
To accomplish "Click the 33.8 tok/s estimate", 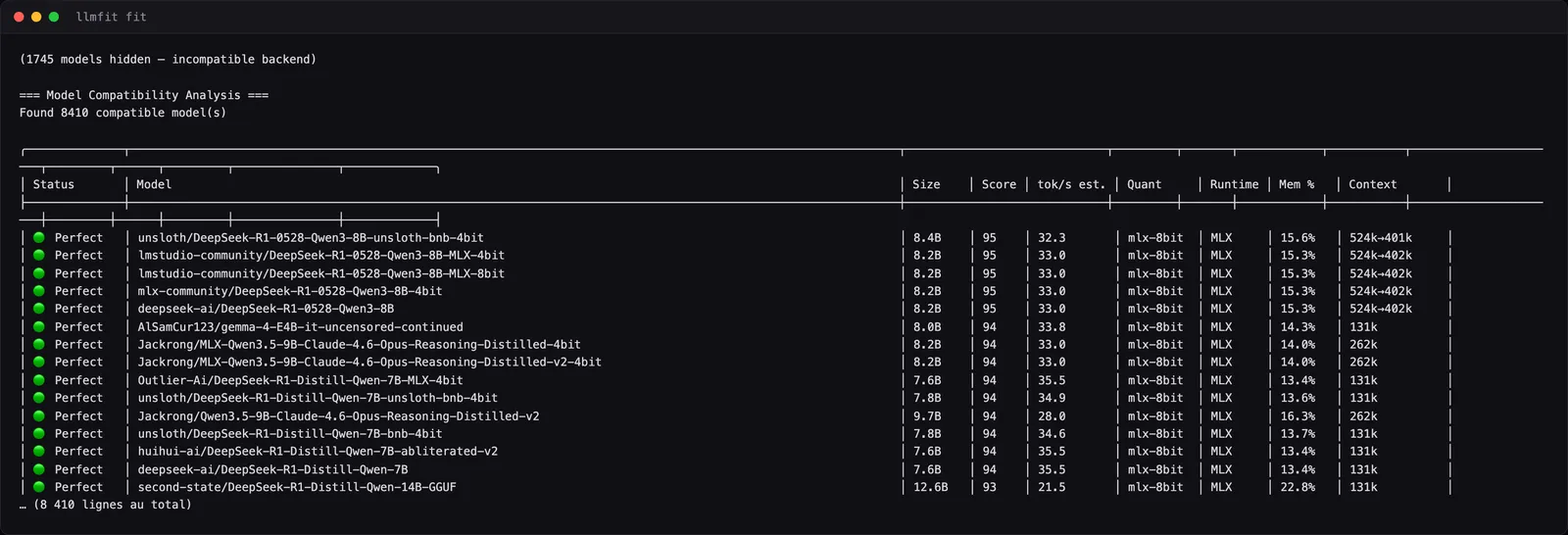I will coord(1052,326).
